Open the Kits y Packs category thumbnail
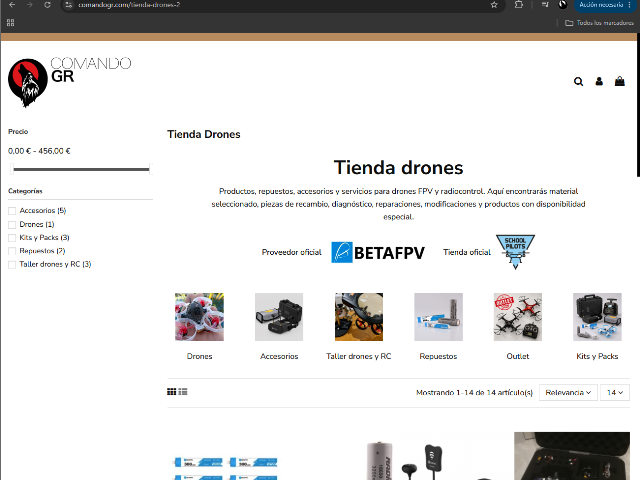 tap(597, 317)
